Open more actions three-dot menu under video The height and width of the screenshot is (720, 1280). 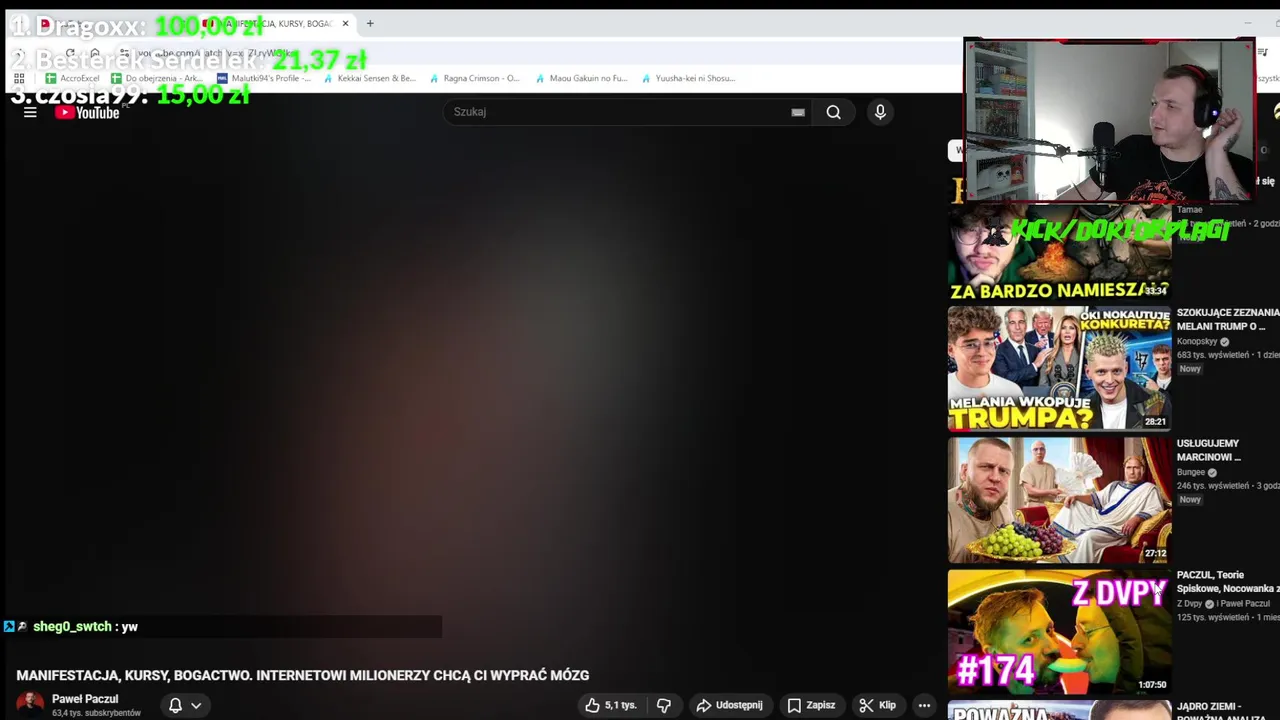pyautogui.click(x=924, y=705)
